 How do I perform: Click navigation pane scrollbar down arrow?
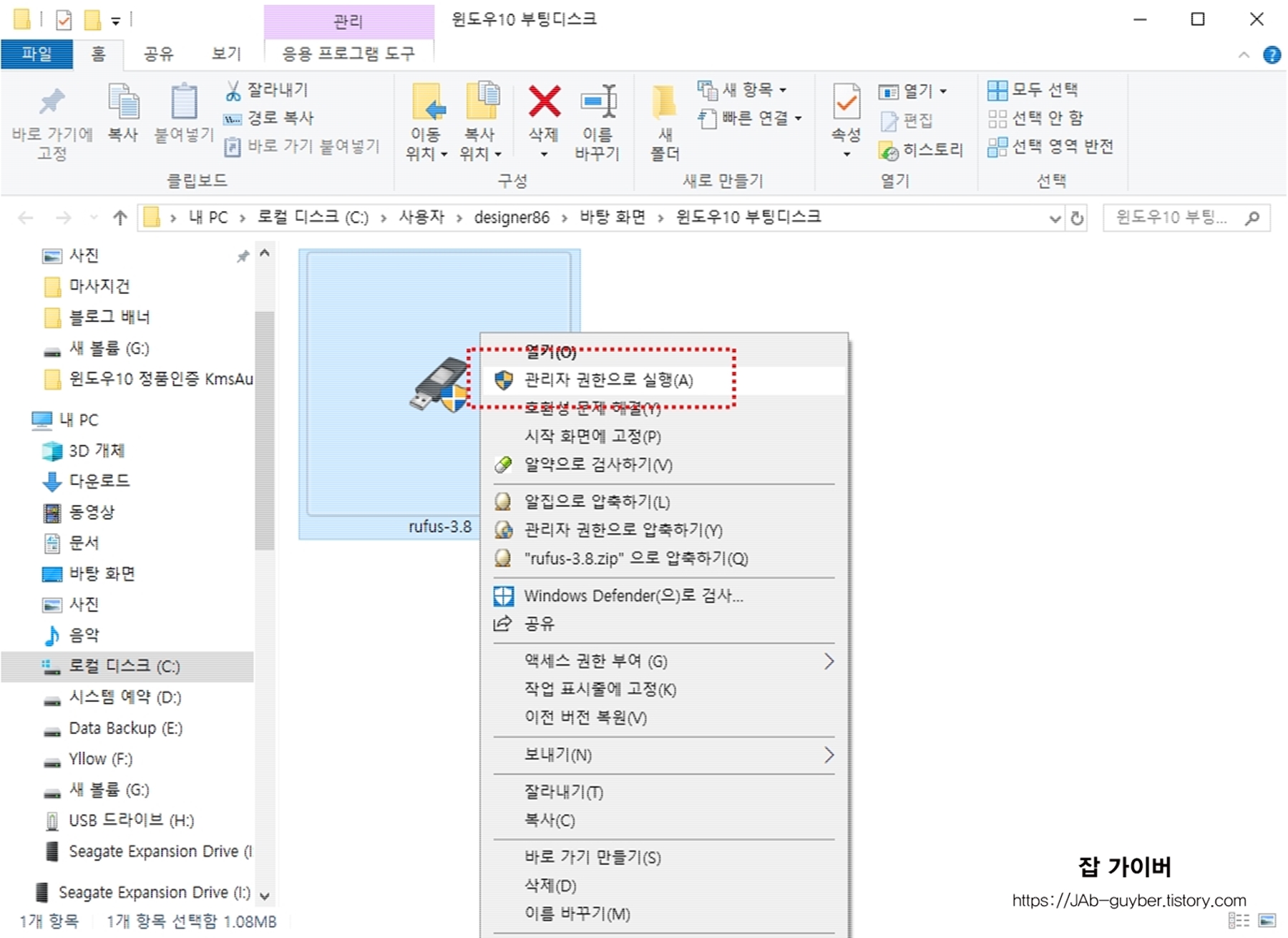click(x=265, y=896)
